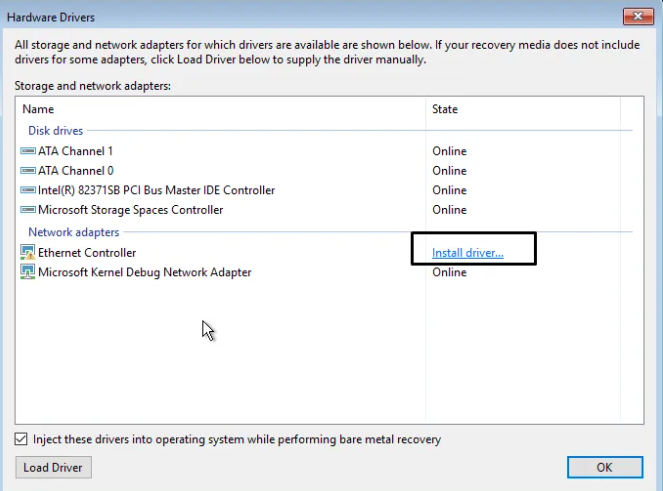The height and width of the screenshot is (491, 663).
Task: Select the Disk drives group header
Action: tap(55, 130)
